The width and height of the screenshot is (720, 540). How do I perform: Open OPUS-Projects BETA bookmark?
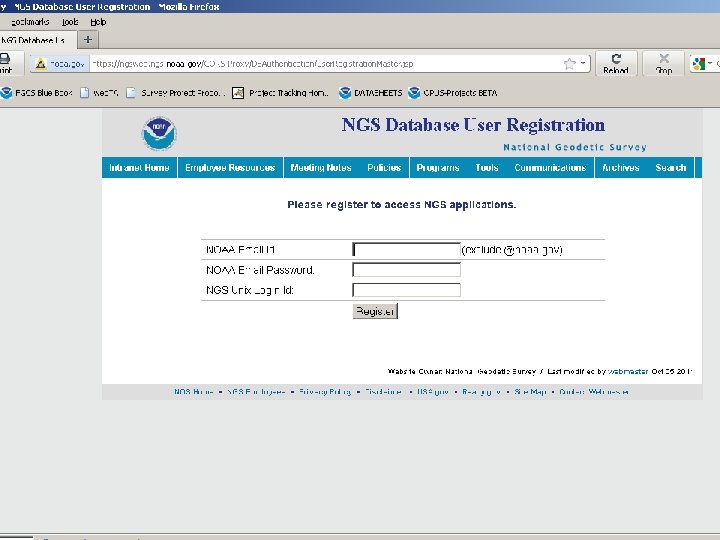[453, 93]
